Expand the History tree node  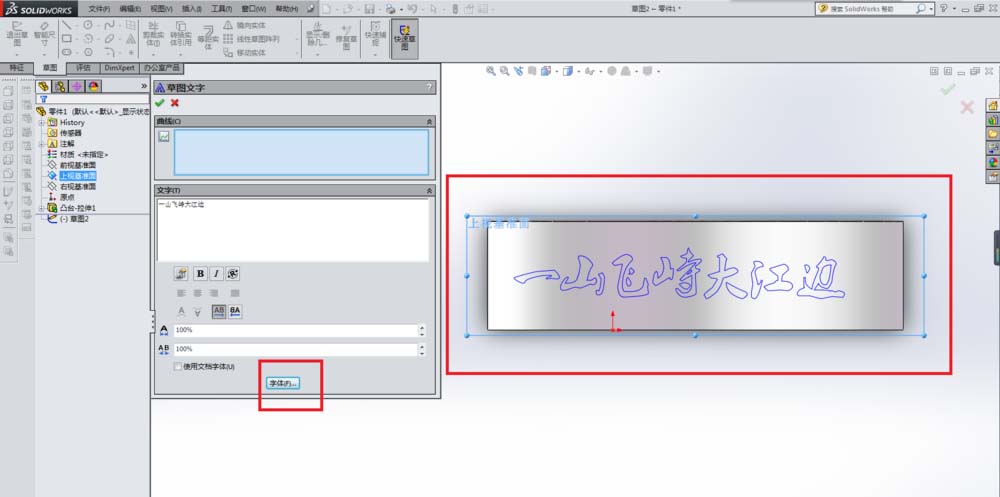(x=42, y=122)
